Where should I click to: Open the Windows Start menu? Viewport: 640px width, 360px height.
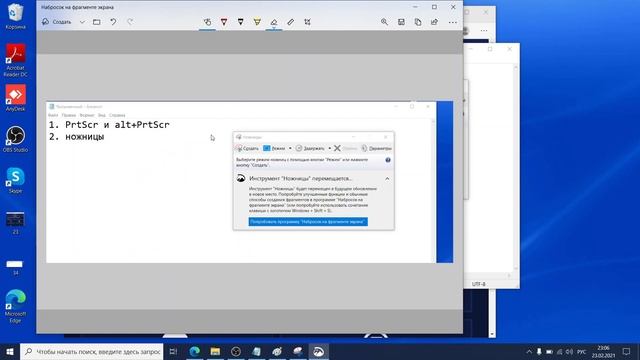click(x=10, y=351)
